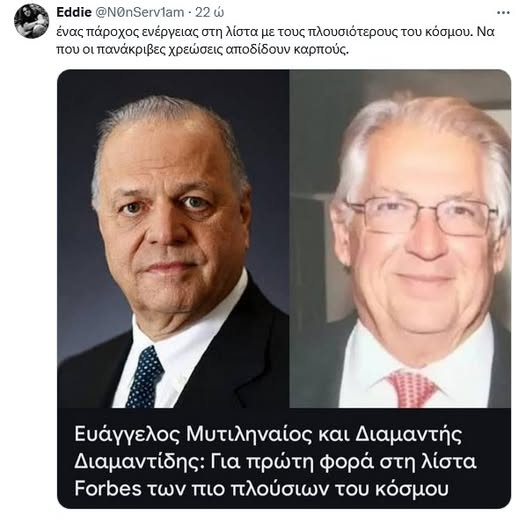Screen dimensions: 526x522
Task: Select the tweet's first line of text
Action: coord(275,32)
